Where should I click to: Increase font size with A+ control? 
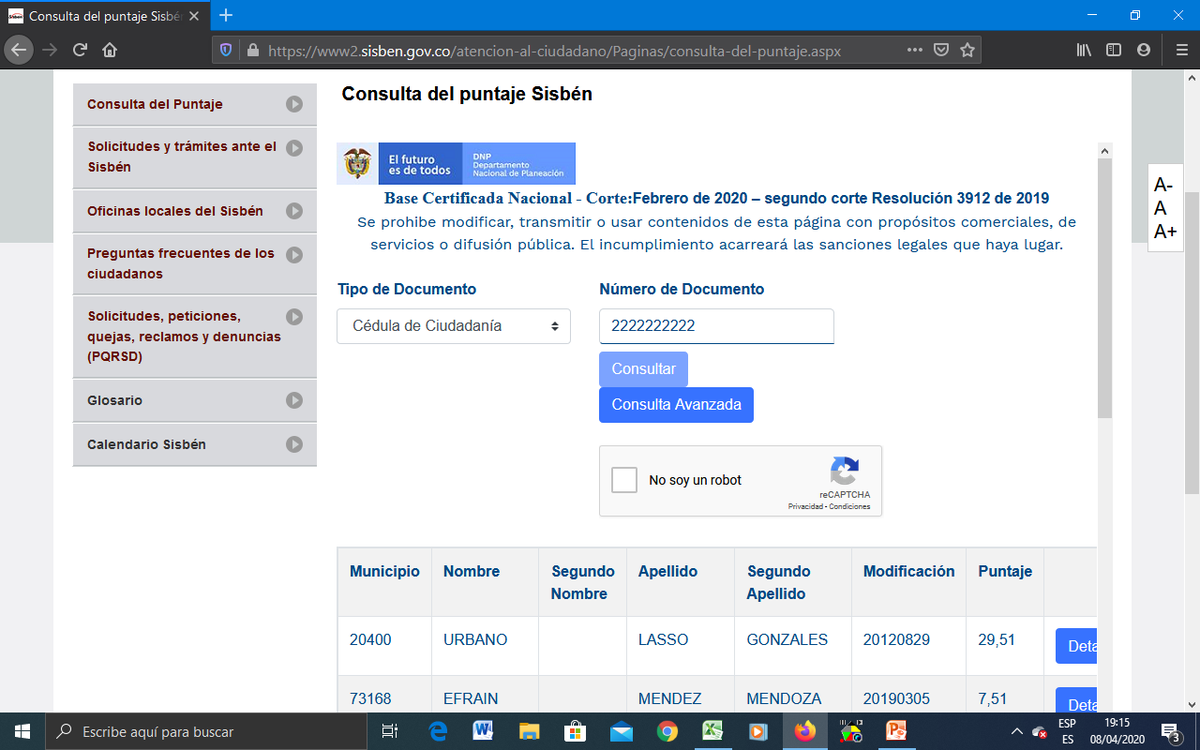coord(1165,232)
